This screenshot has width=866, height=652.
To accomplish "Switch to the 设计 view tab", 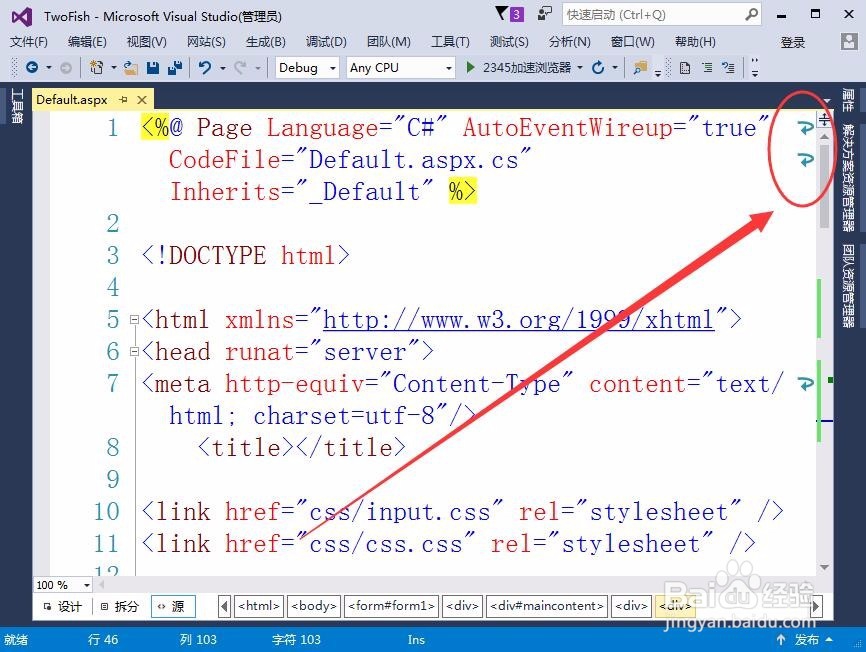I will click(x=62, y=607).
